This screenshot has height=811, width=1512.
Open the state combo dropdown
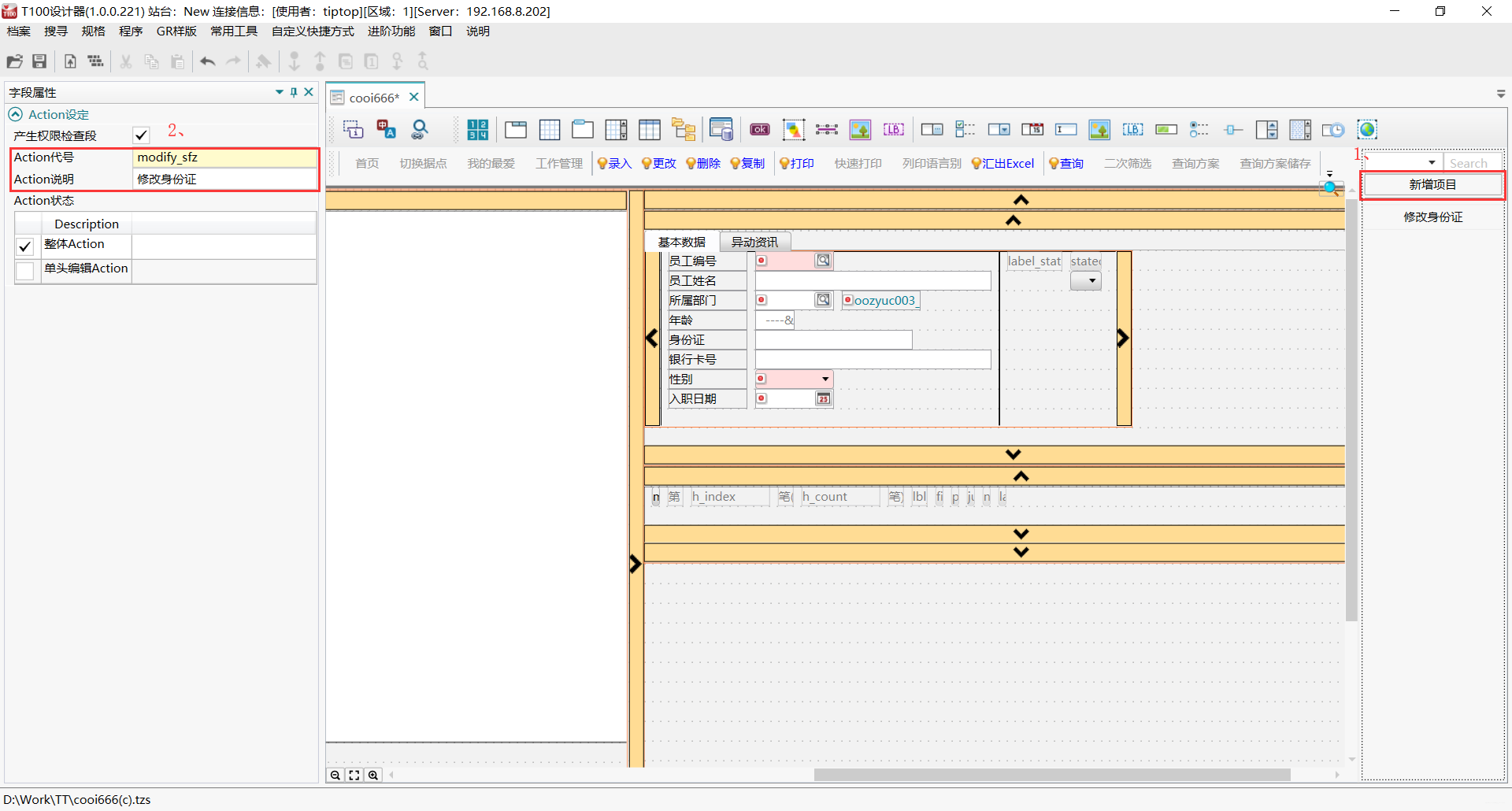tap(1085, 281)
